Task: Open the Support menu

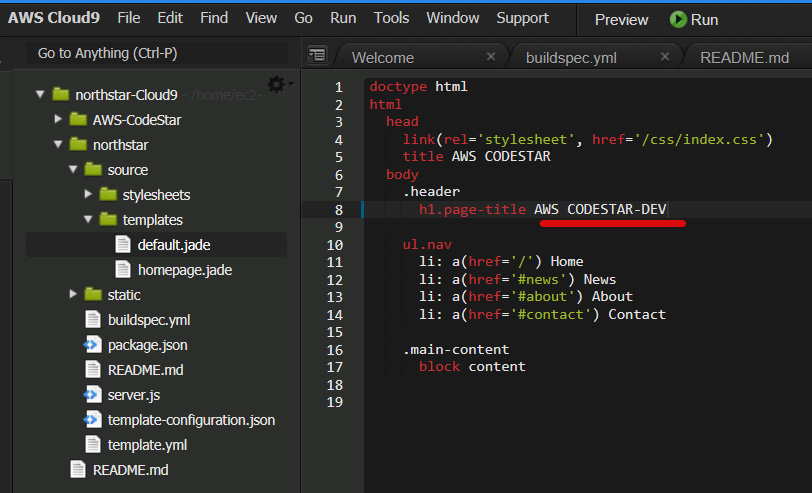Action: tap(523, 18)
